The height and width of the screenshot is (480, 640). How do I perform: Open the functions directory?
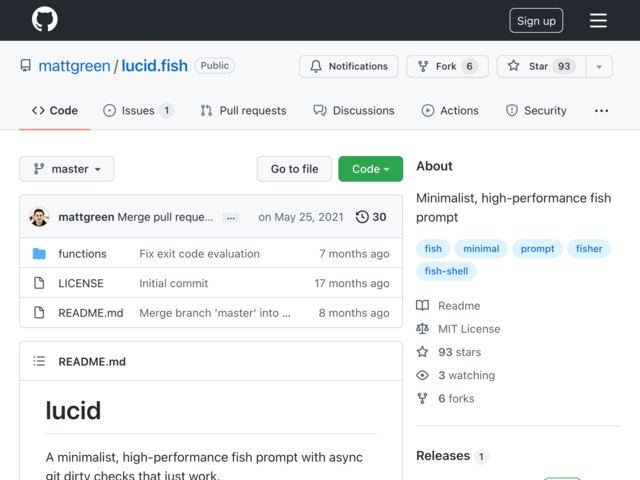(x=82, y=254)
